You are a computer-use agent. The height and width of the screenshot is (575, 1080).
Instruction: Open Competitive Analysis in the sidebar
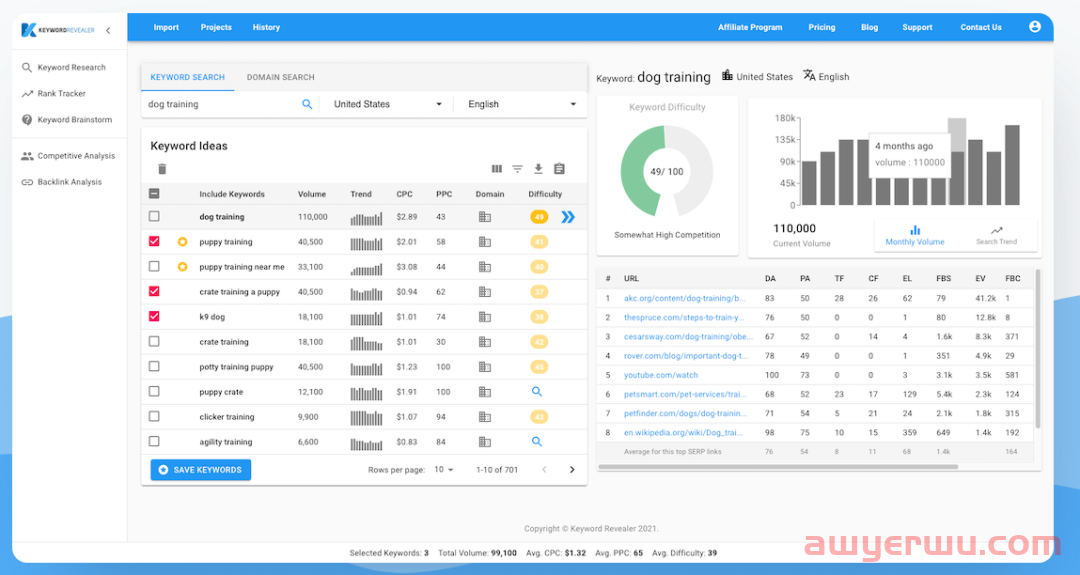(x=68, y=156)
